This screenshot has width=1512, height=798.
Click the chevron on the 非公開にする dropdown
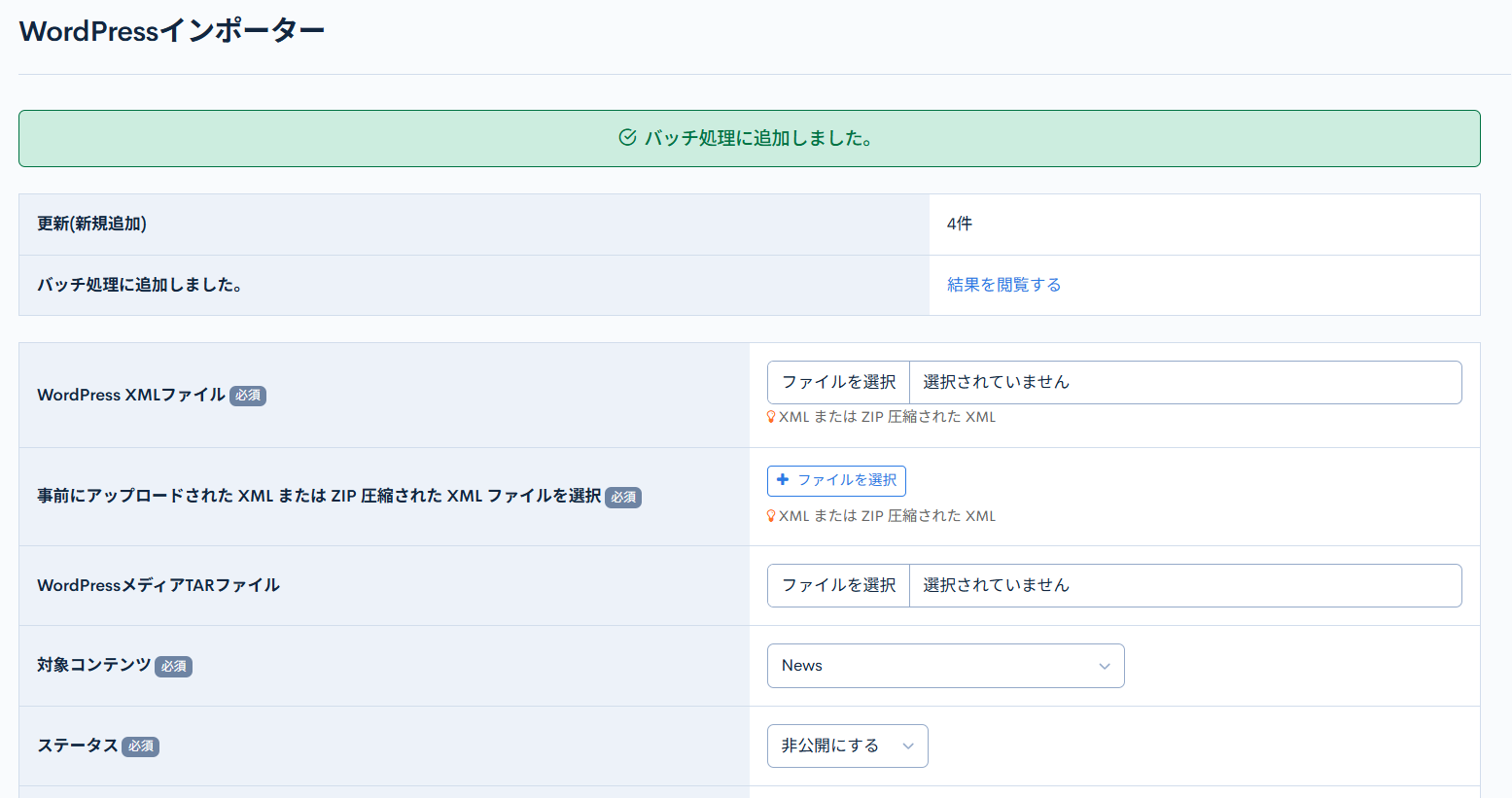(908, 746)
